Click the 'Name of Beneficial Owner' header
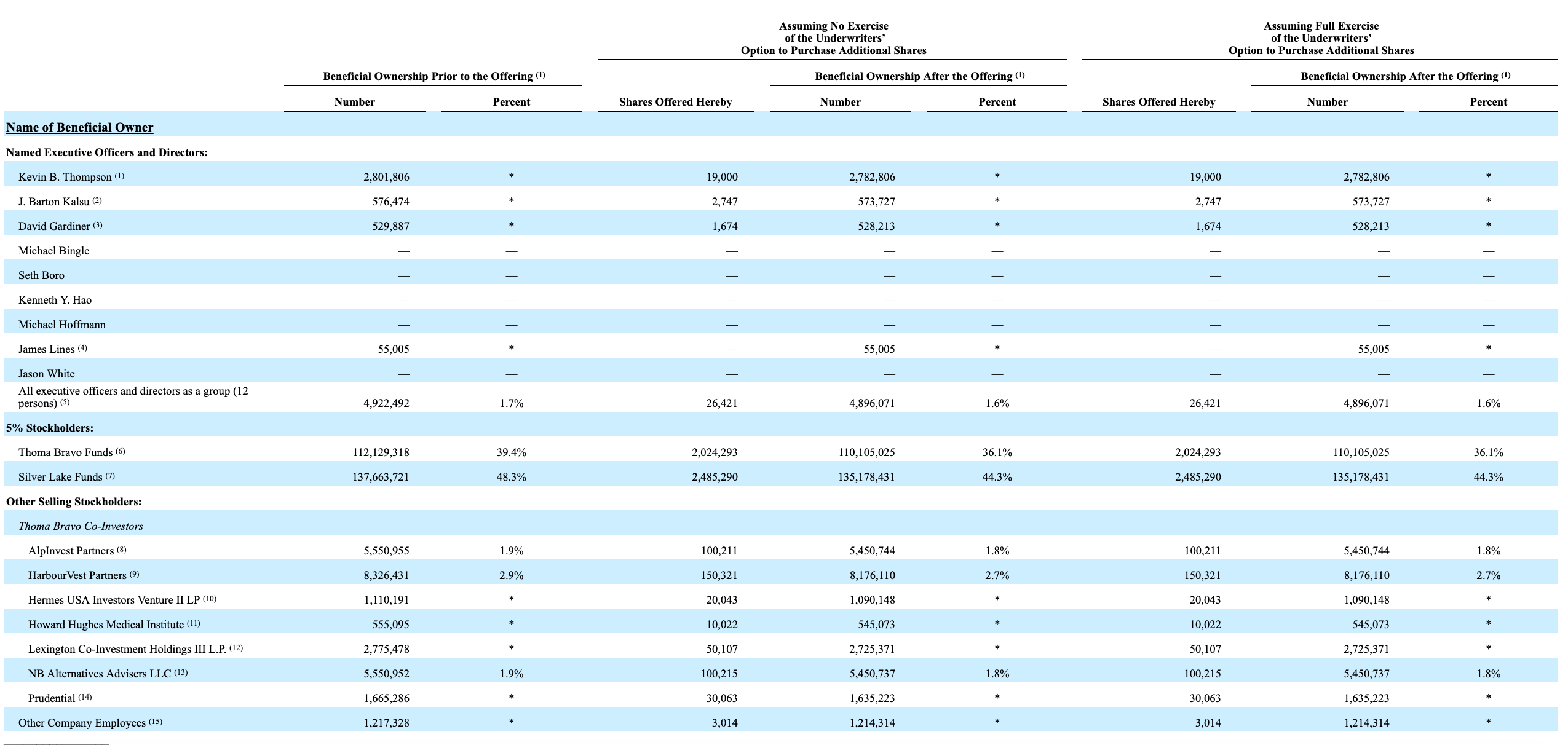This screenshot has height=745, width=1568. click(x=80, y=127)
